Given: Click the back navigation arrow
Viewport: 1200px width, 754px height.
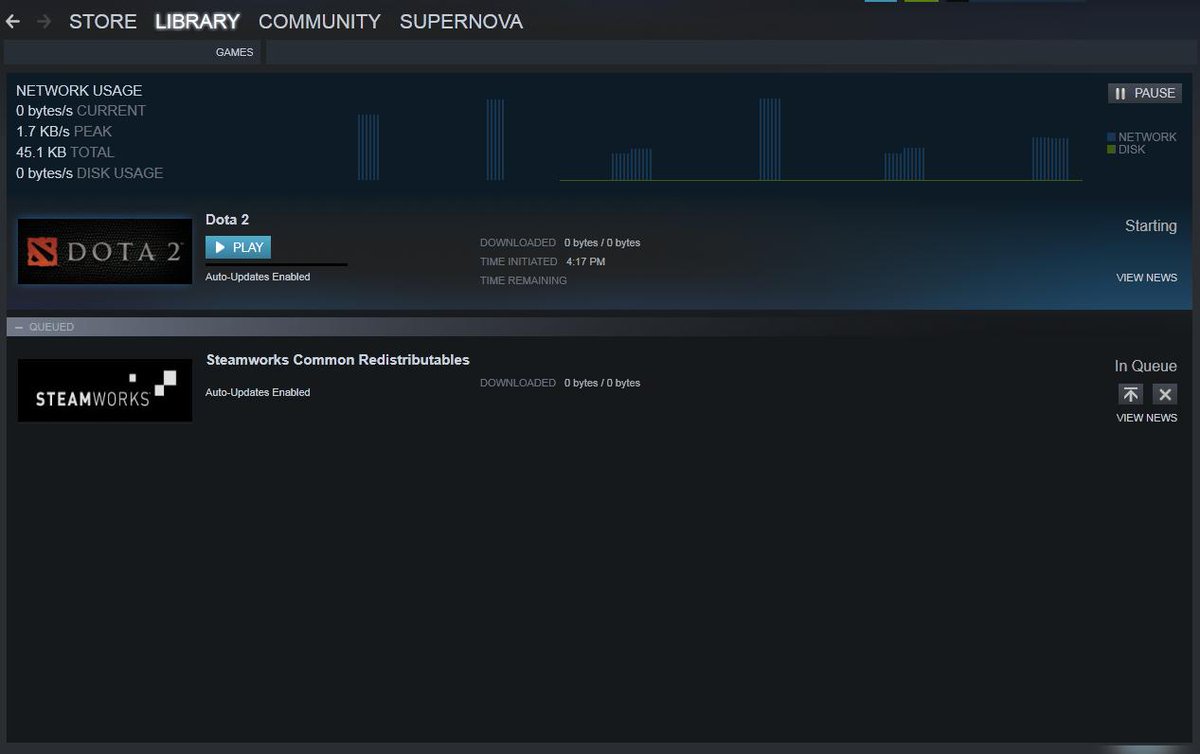Looking at the screenshot, I should pyautogui.click(x=12, y=21).
